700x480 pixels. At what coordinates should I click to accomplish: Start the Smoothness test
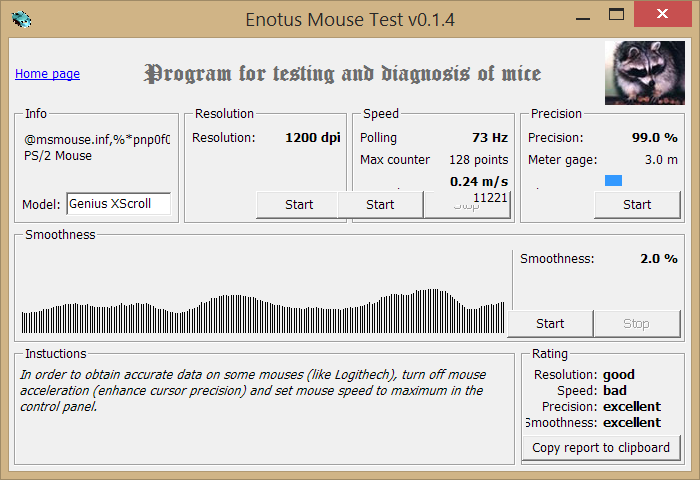pos(550,323)
